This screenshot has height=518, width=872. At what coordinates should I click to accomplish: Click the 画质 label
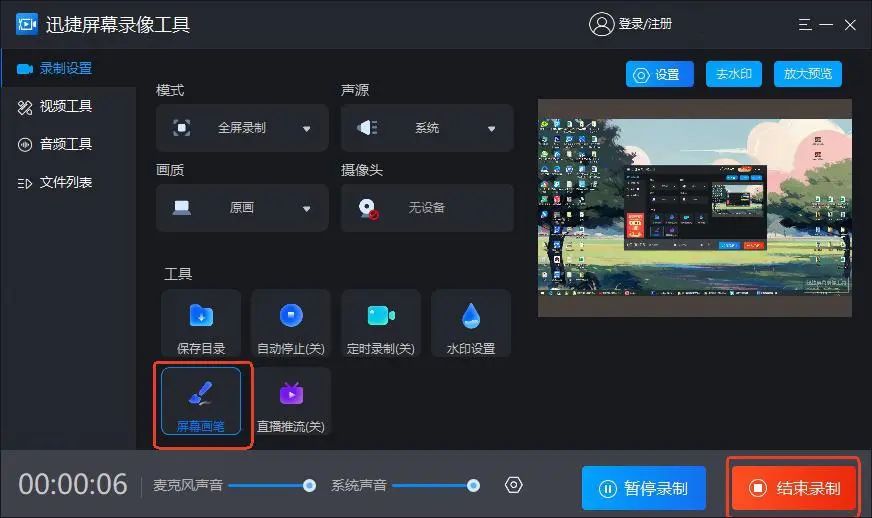point(170,170)
